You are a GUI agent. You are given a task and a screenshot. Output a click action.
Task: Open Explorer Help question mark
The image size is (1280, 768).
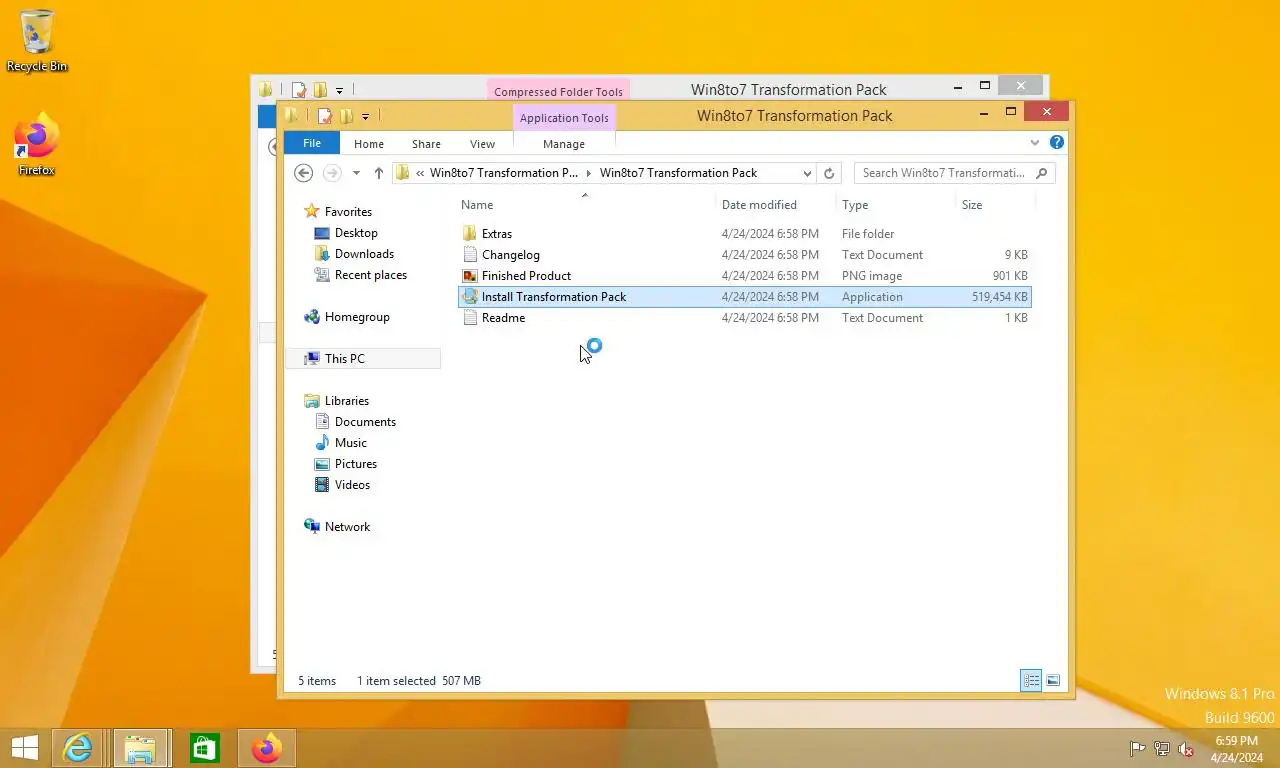1056,143
